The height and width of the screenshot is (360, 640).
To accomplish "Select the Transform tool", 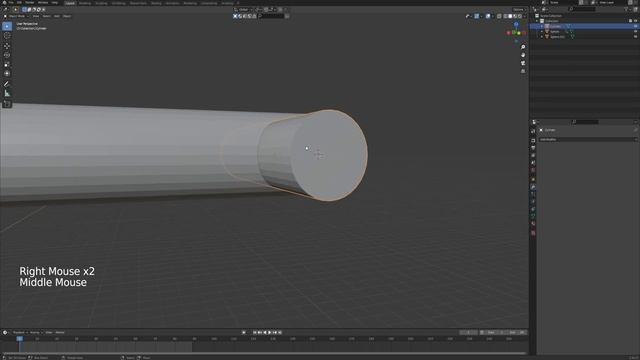I will tap(7, 73).
